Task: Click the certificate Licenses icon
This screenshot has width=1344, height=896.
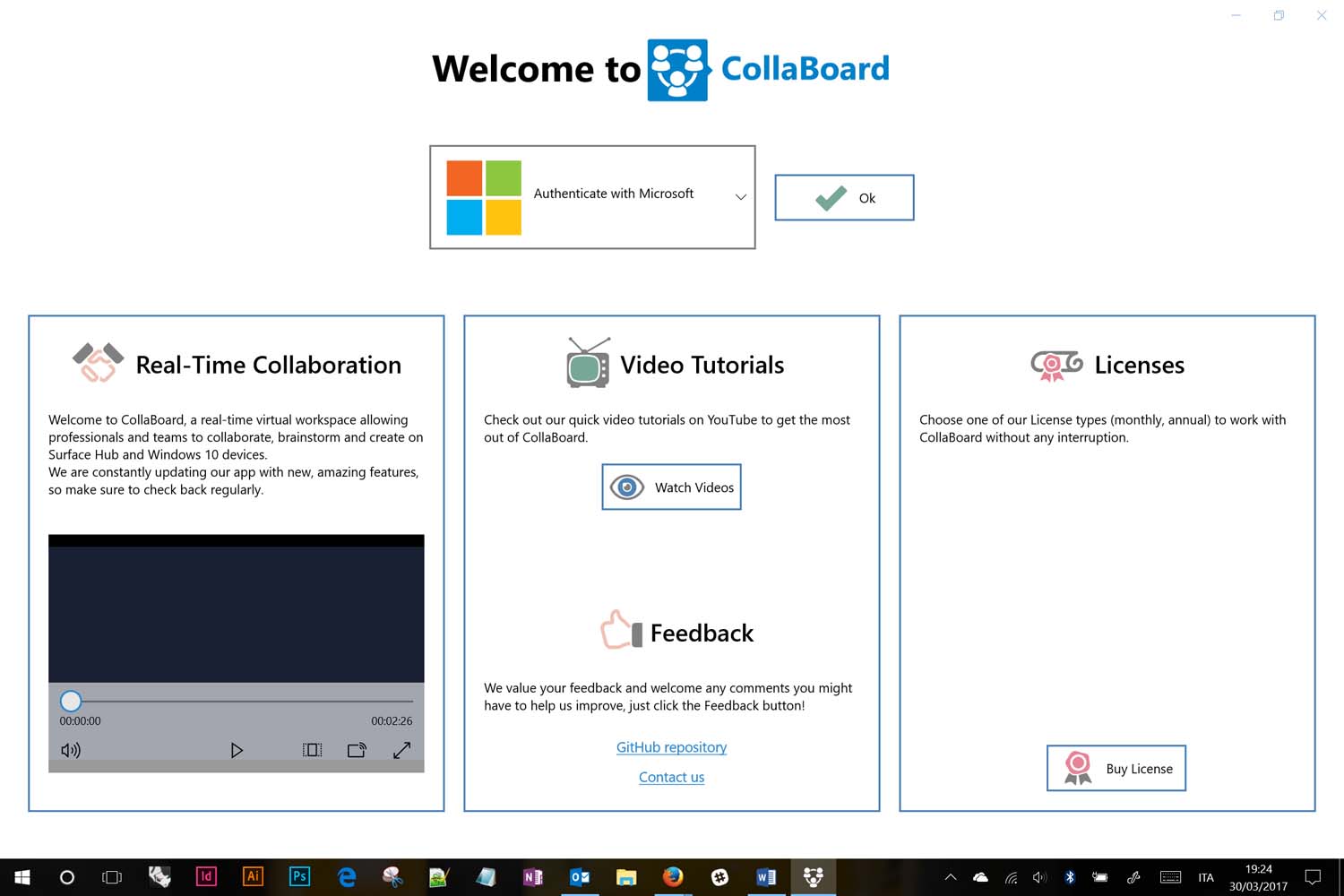Action: pos(1056,365)
